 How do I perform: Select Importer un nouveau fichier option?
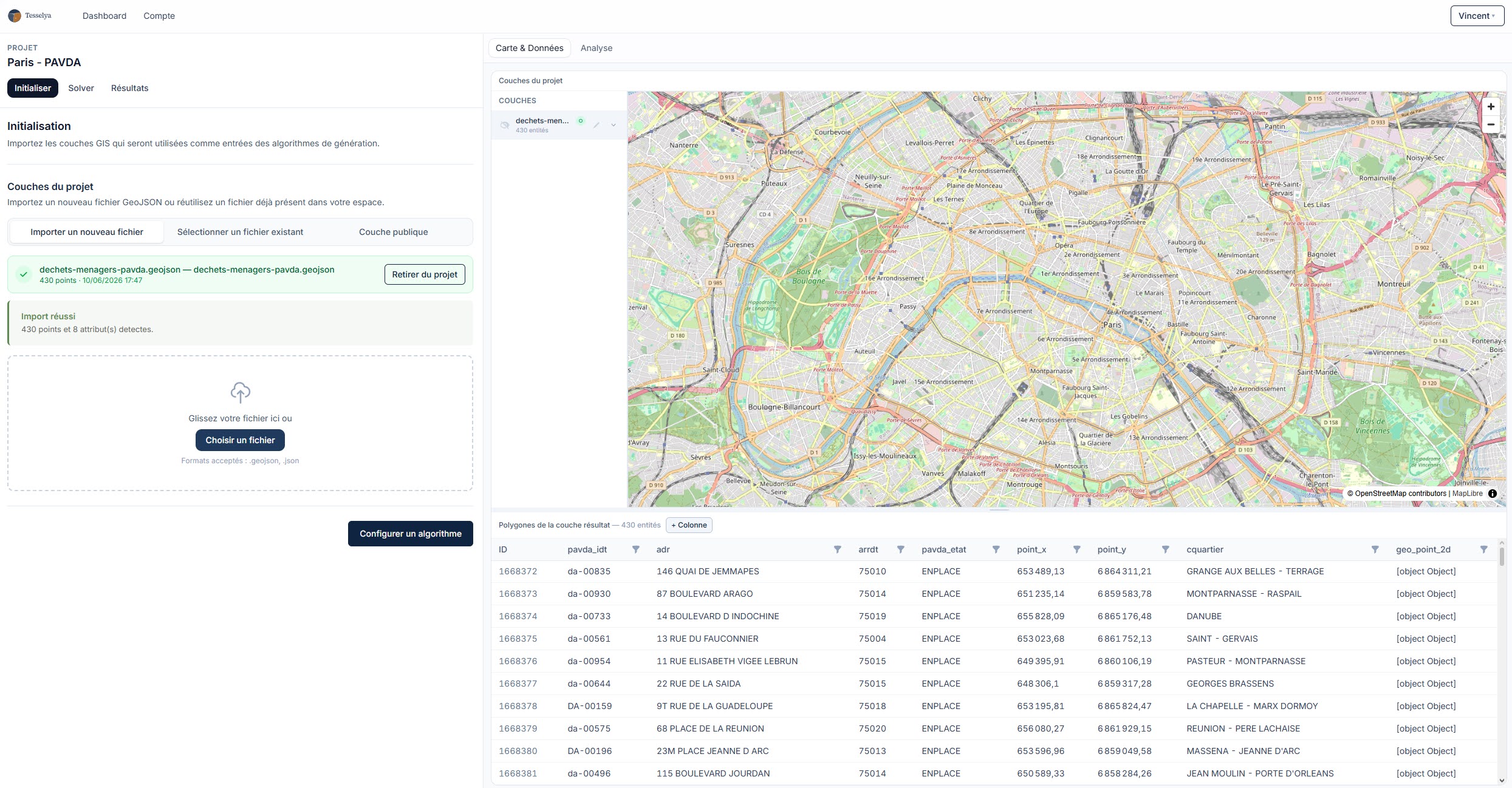click(87, 232)
